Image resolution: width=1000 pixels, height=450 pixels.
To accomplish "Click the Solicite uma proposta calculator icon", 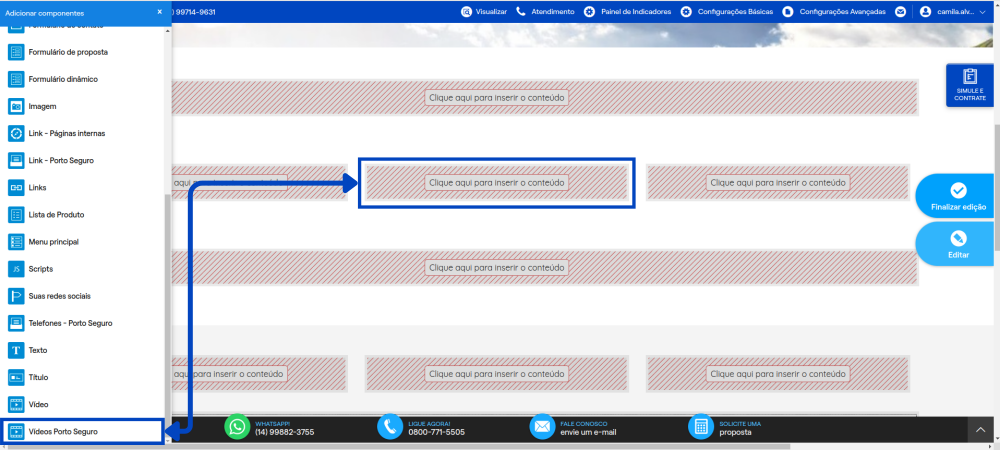I will pos(701,427).
